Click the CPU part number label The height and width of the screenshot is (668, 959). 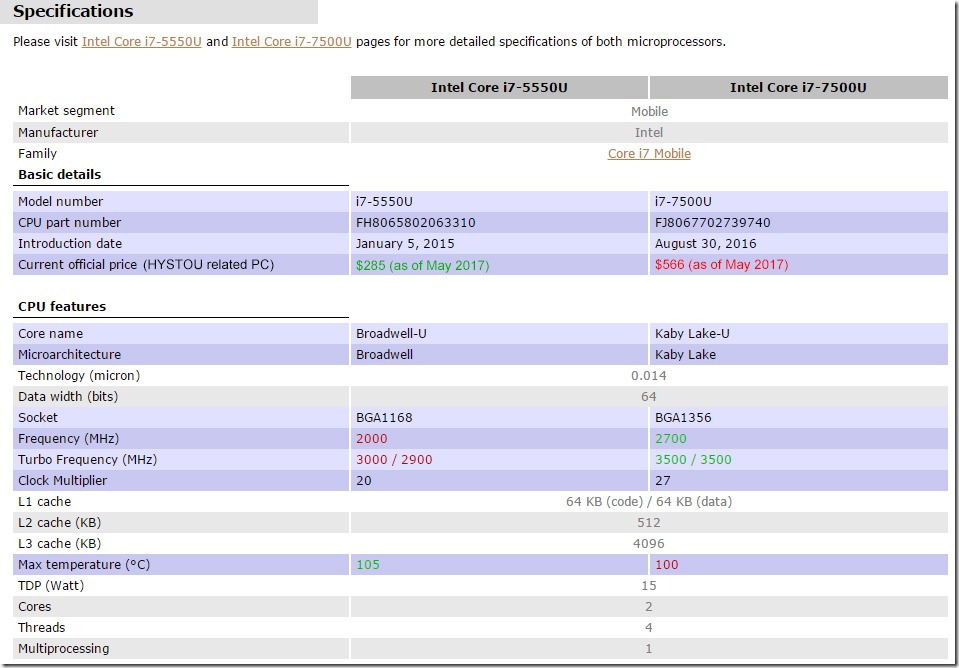click(x=69, y=223)
